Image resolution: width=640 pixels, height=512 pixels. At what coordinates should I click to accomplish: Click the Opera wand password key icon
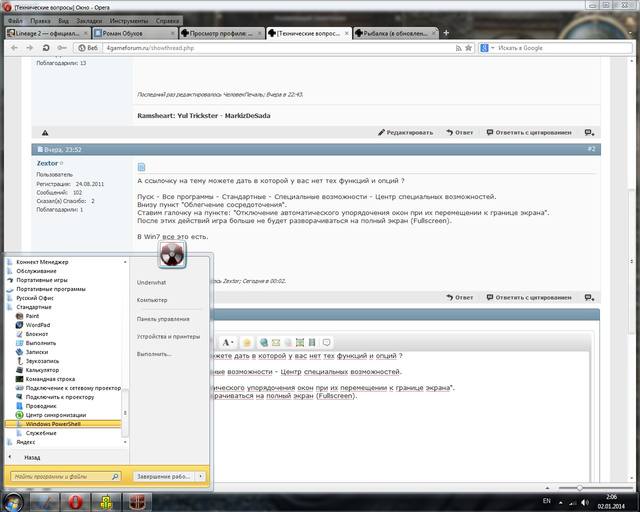click(x=62, y=48)
